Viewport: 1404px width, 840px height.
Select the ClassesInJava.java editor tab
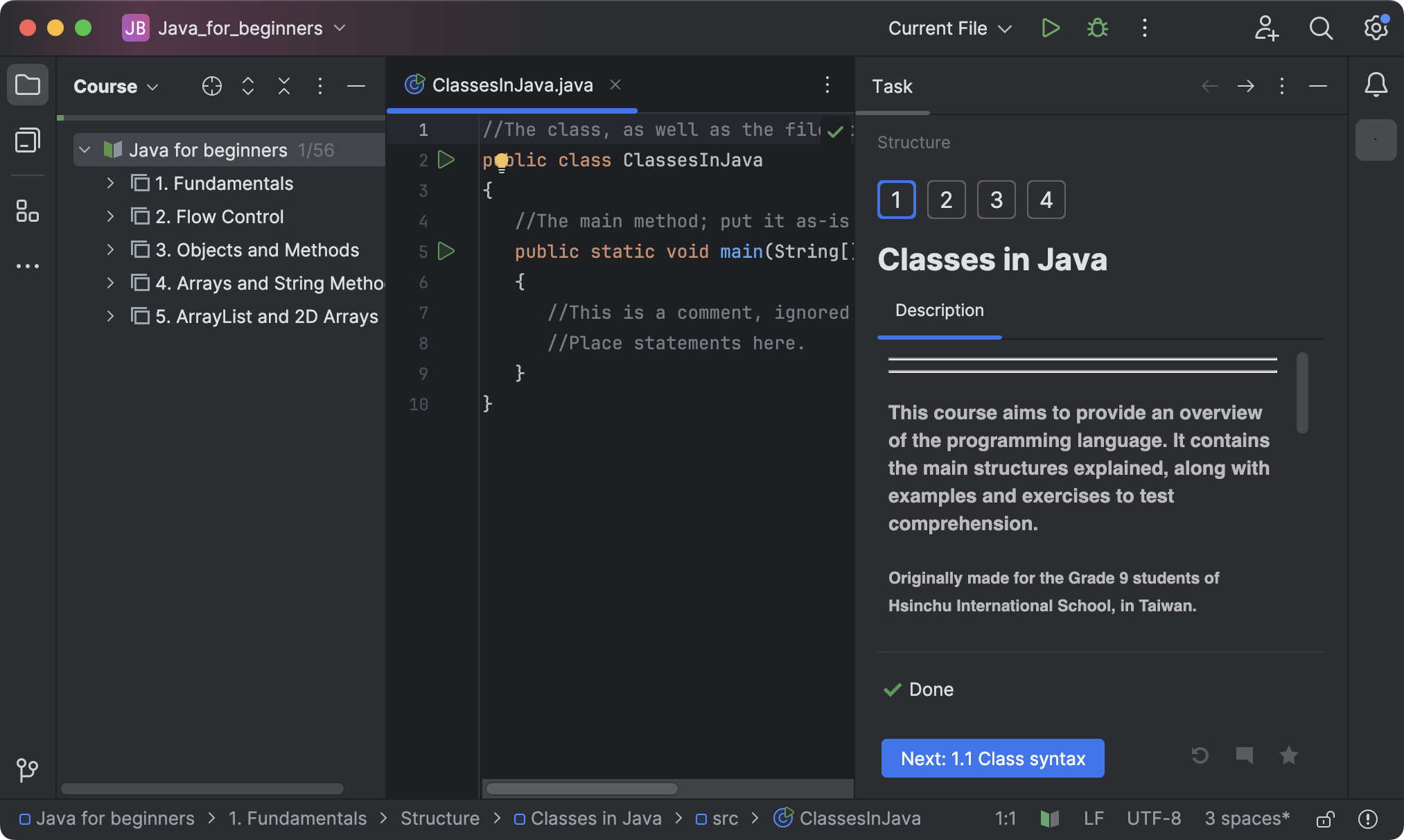pos(511,85)
